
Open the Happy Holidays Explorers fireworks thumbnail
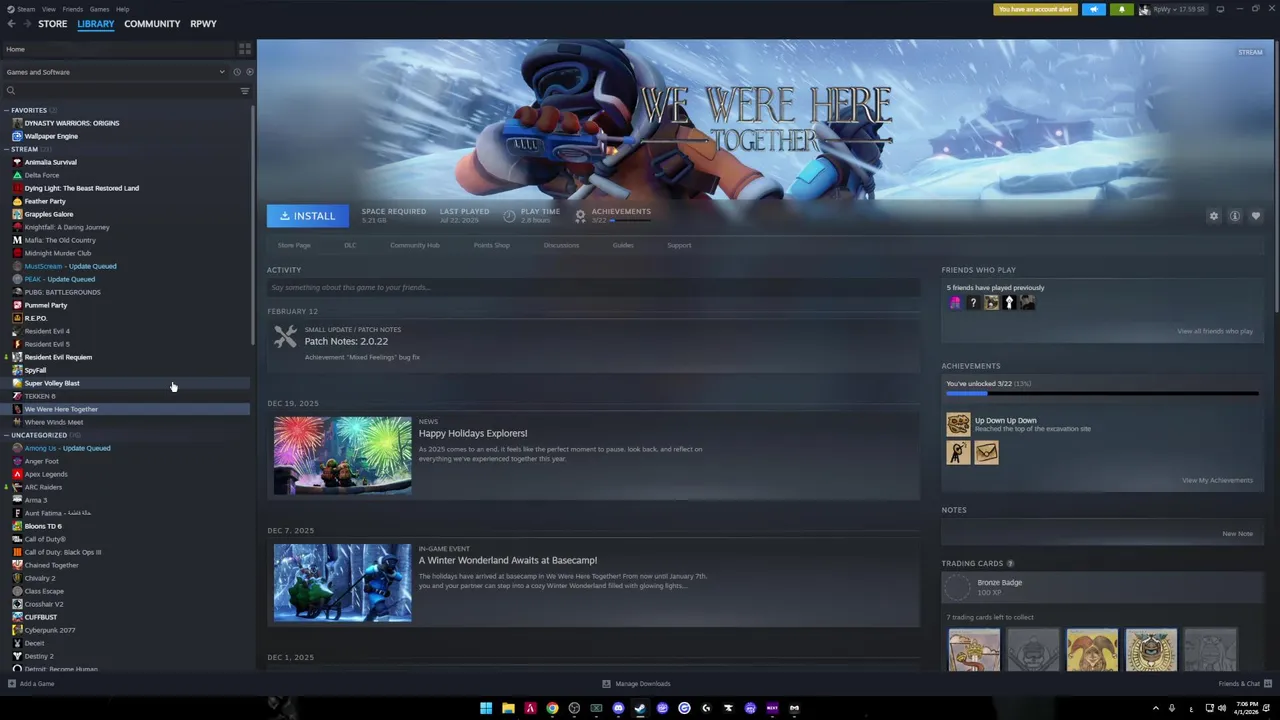[342, 455]
